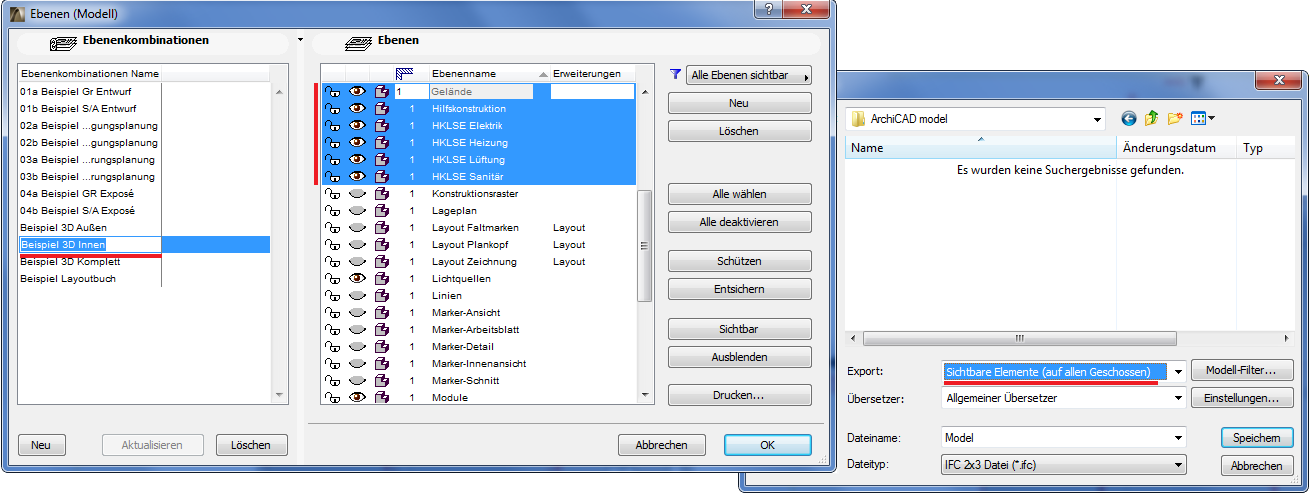The image size is (1309, 493).
Task: Click the layer list scrollbar down arrow
Action: click(644, 397)
